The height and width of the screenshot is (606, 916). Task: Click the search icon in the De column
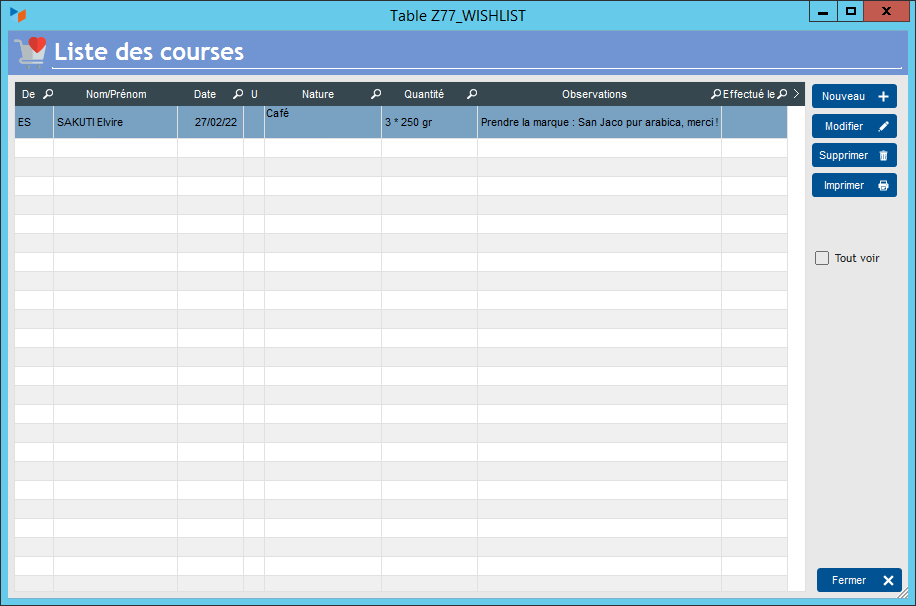click(48, 94)
